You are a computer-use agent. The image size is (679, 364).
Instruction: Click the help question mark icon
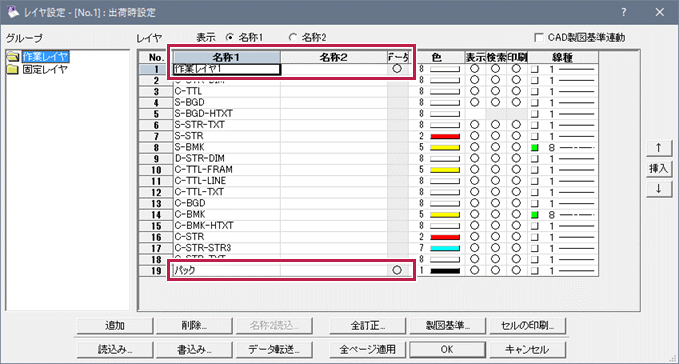pyautogui.click(x=624, y=12)
